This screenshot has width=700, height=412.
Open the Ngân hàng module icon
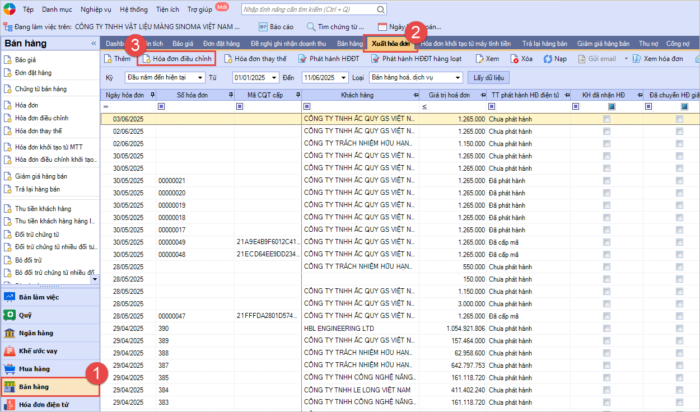(10, 334)
